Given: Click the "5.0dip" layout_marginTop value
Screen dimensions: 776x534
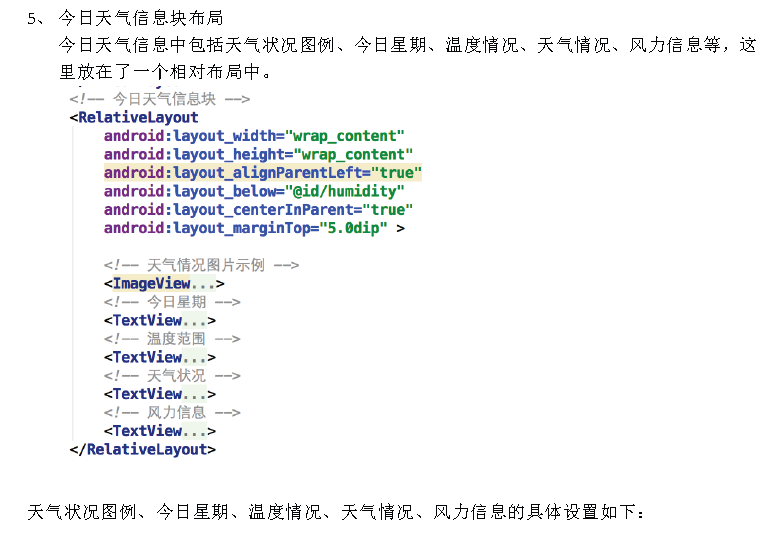Looking at the screenshot, I should tap(353, 228).
